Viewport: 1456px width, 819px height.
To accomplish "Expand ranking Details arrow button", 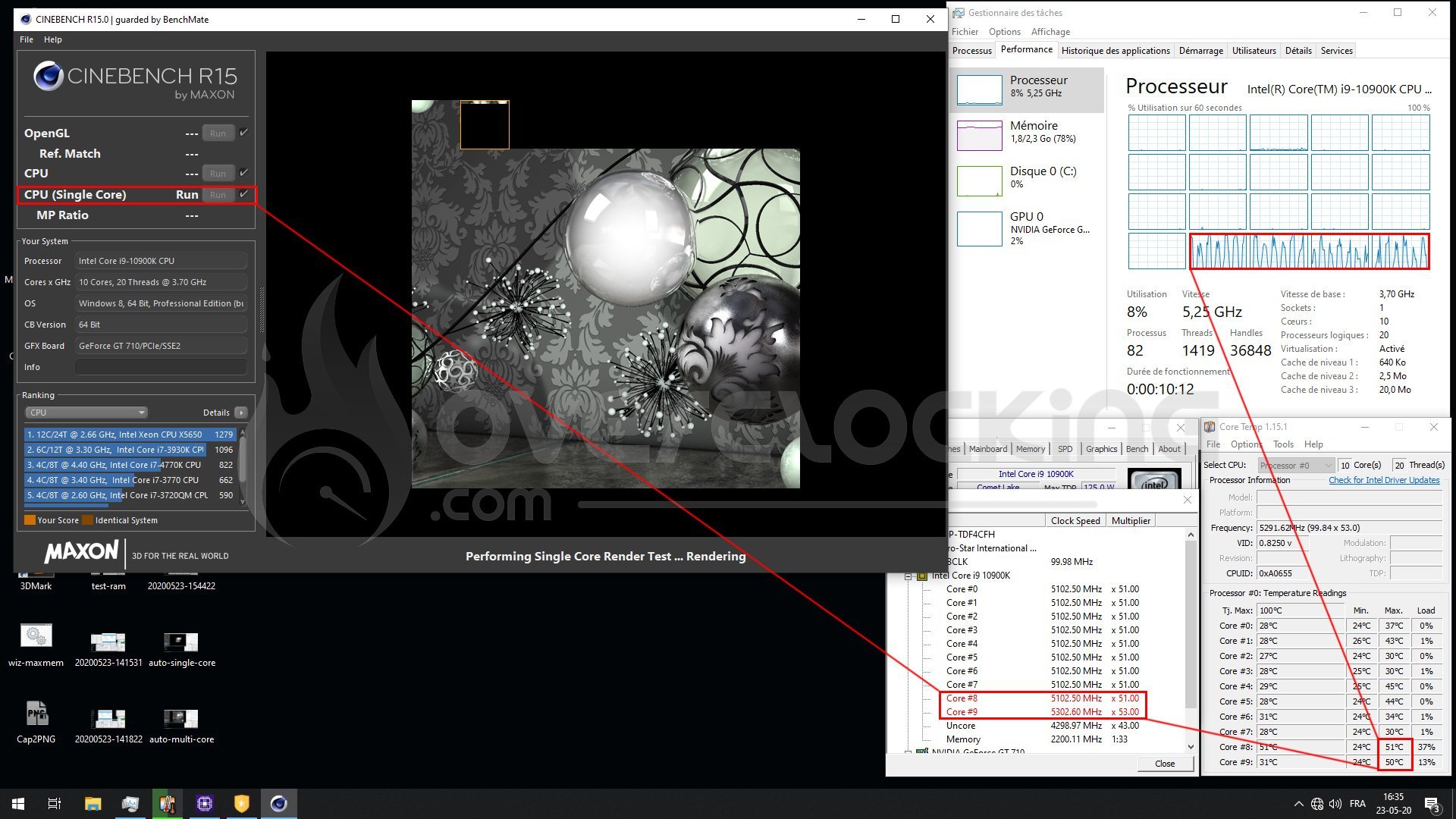I will tap(241, 413).
